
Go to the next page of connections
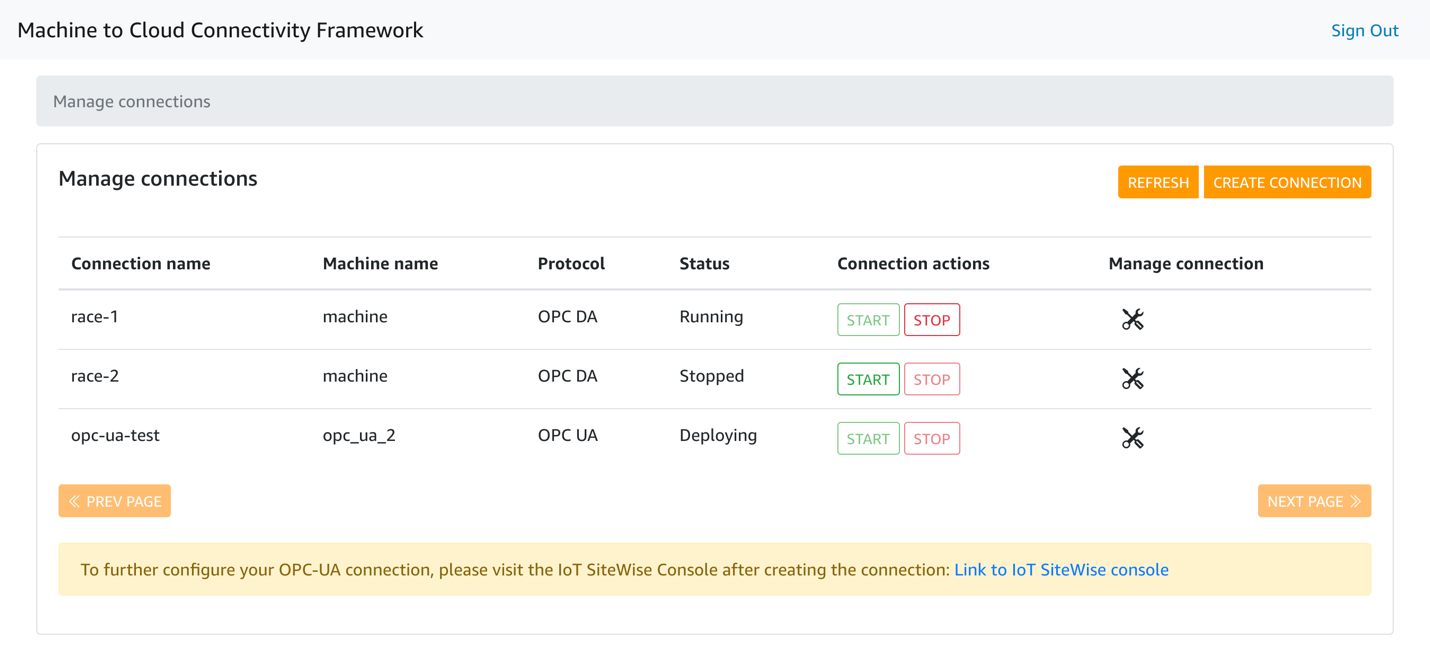(x=1314, y=500)
